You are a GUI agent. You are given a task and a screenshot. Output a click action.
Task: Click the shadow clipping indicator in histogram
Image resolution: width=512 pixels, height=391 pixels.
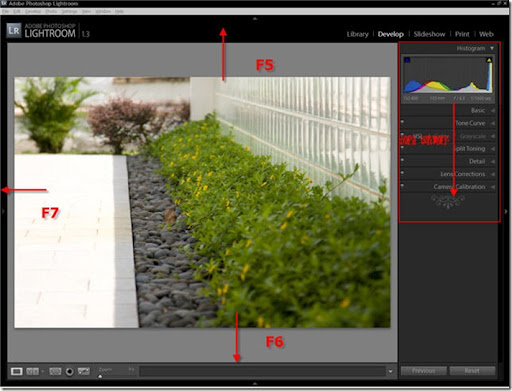[407, 60]
